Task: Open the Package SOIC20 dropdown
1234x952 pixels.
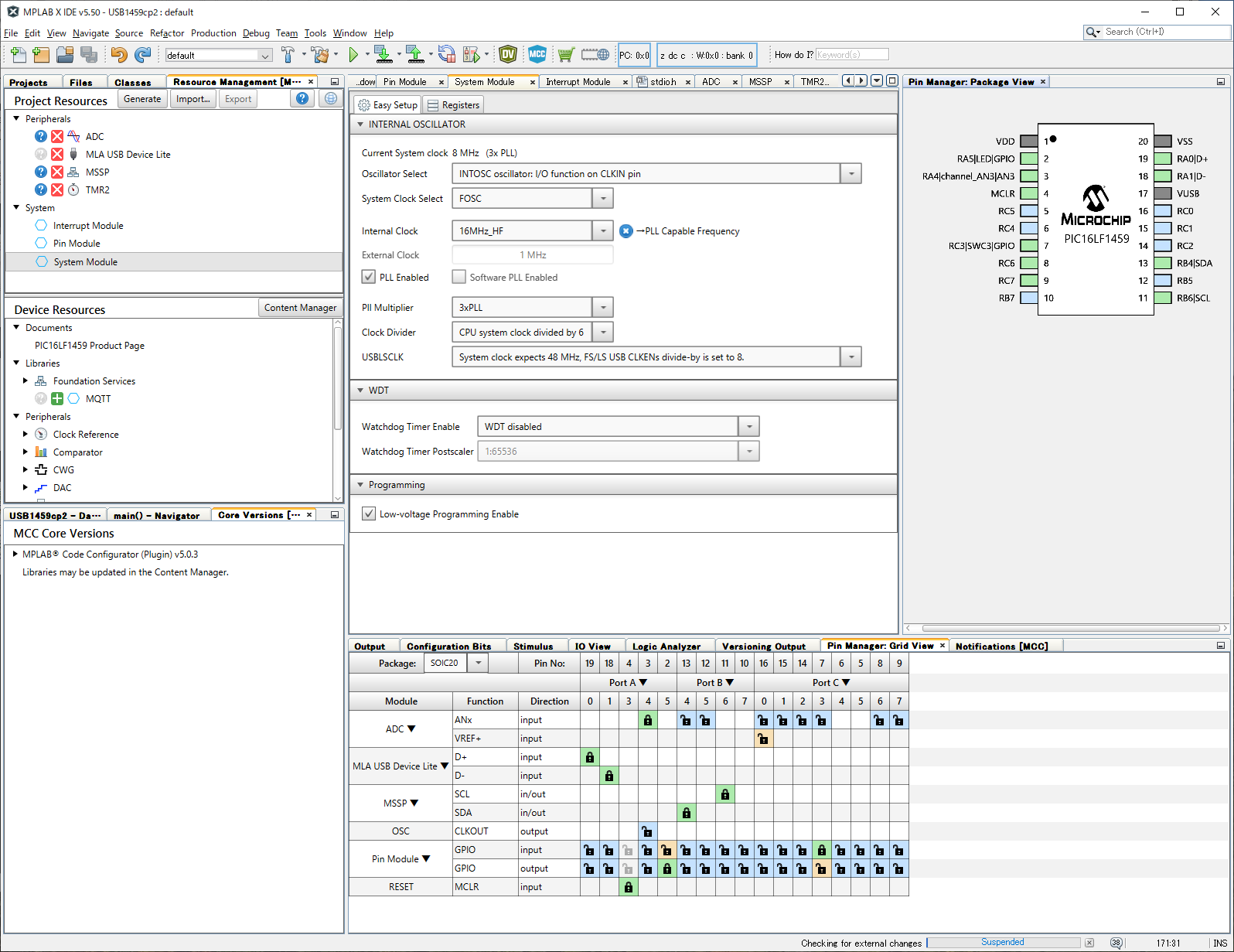Action: tap(479, 663)
